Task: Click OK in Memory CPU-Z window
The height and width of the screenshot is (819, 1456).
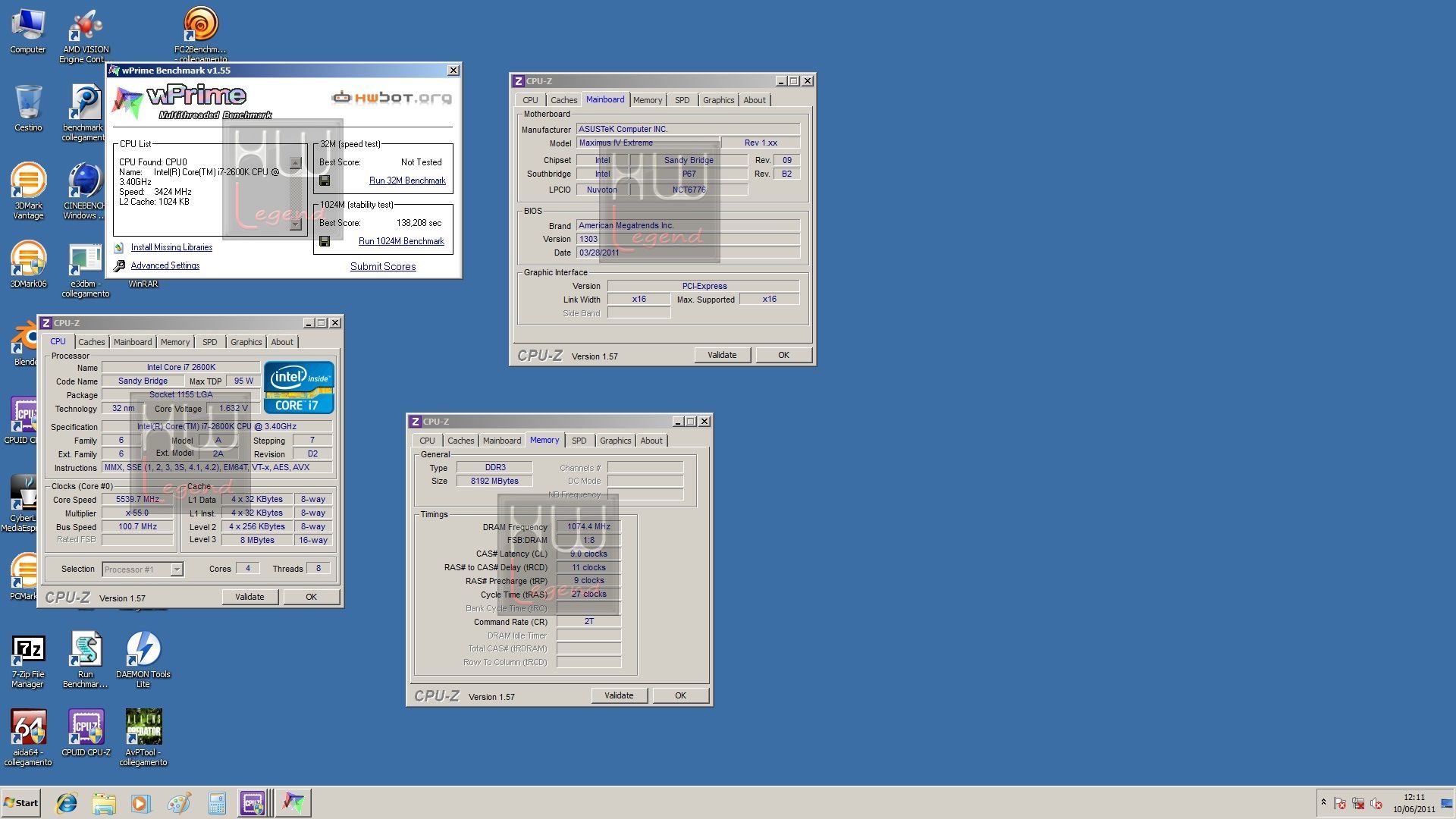Action: [680, 695]
